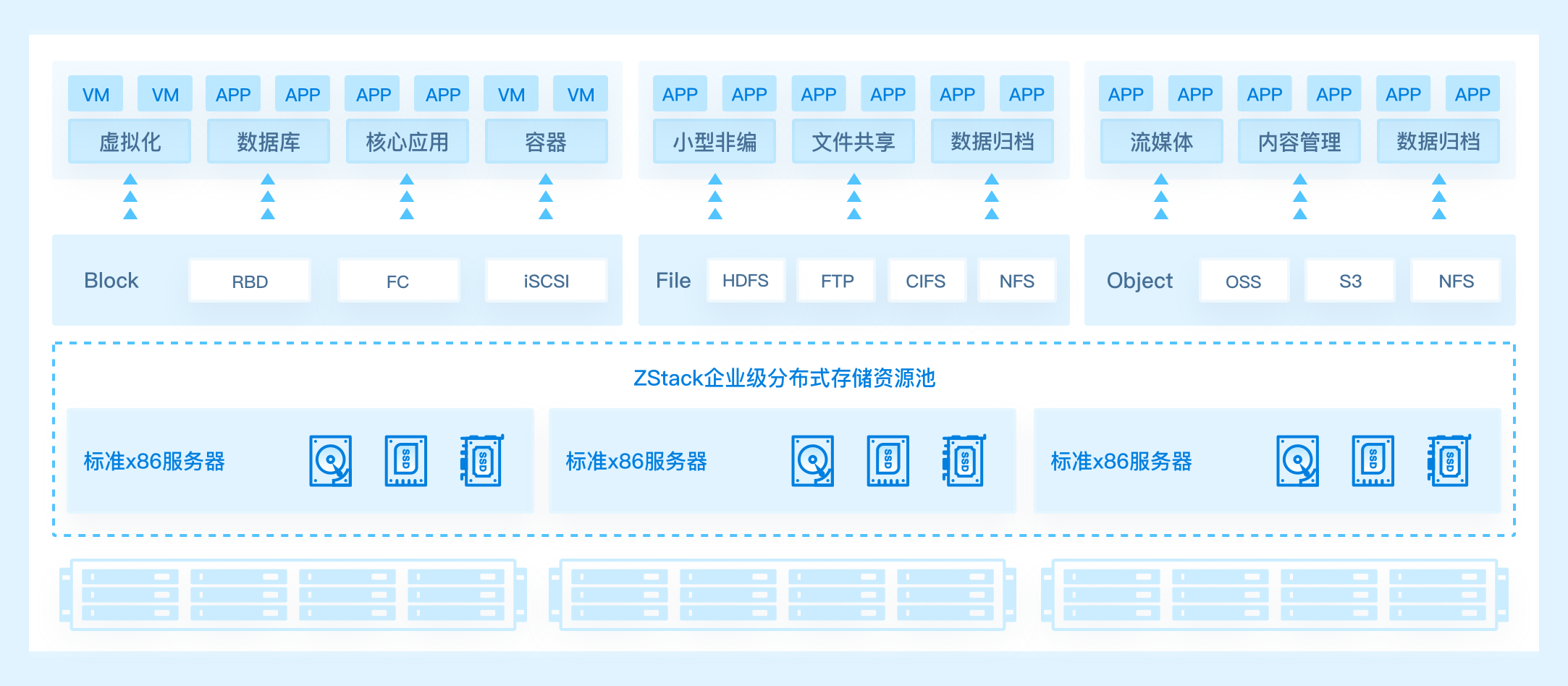Viewport: 1568px width, 686px height.
Task: Click the ZStack企业级分布式存储资源池 title
Action: 784,378
